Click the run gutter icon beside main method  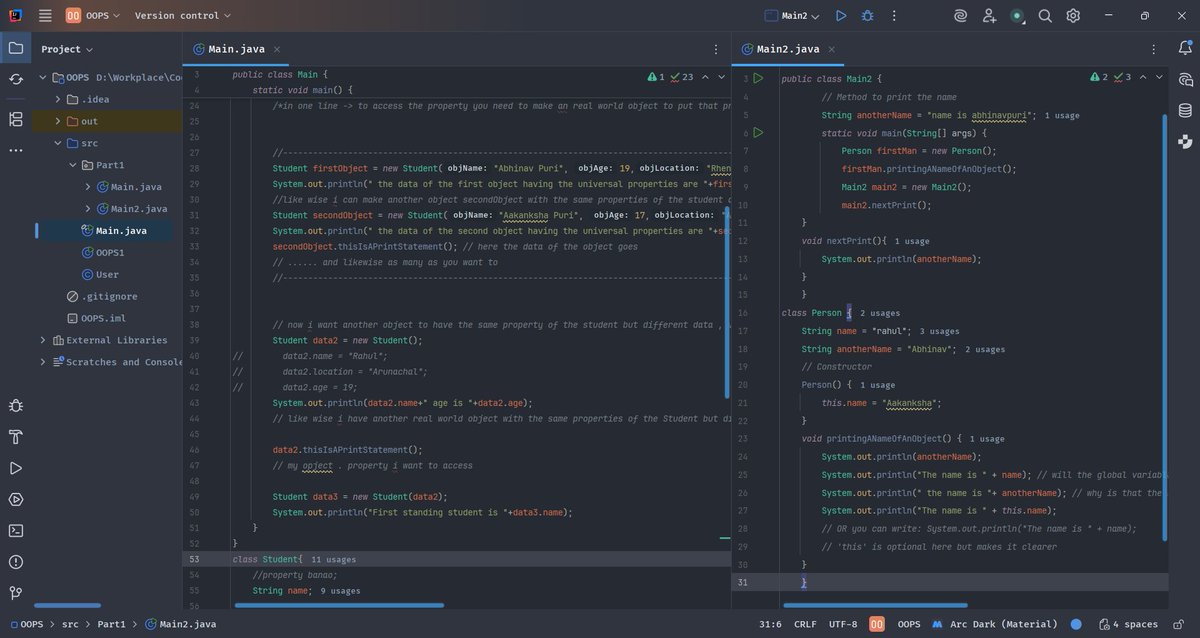[758, 132]
